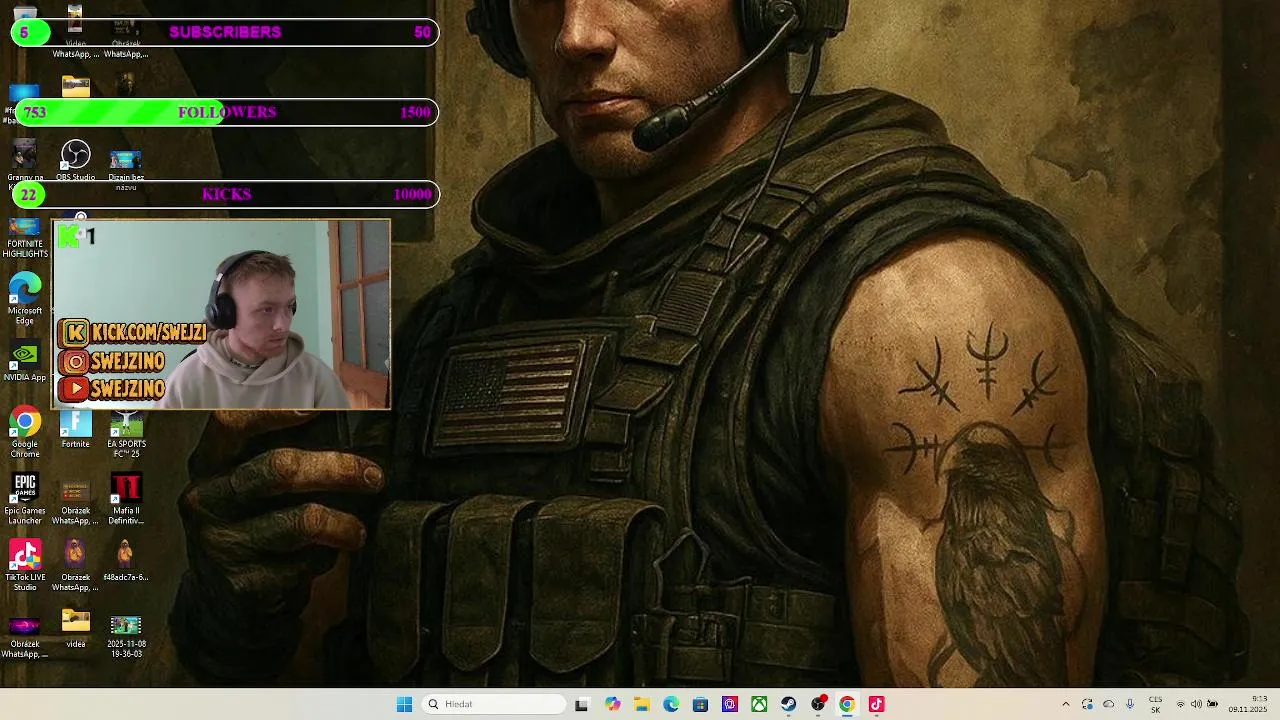
Task: Click the FOLLOWERS goal progress bar
Action: (x=225, y=112)
